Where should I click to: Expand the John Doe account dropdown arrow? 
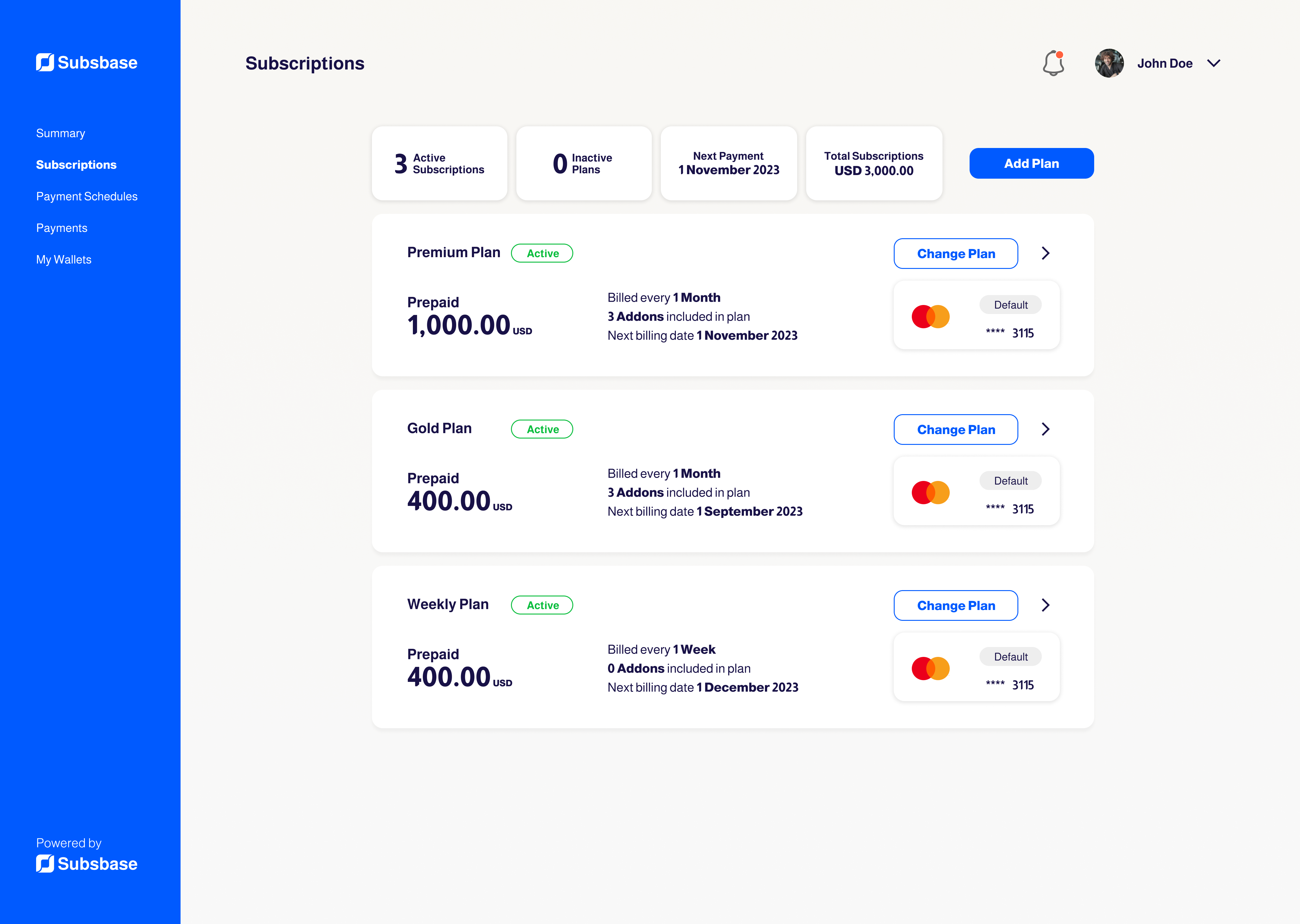1214,63
